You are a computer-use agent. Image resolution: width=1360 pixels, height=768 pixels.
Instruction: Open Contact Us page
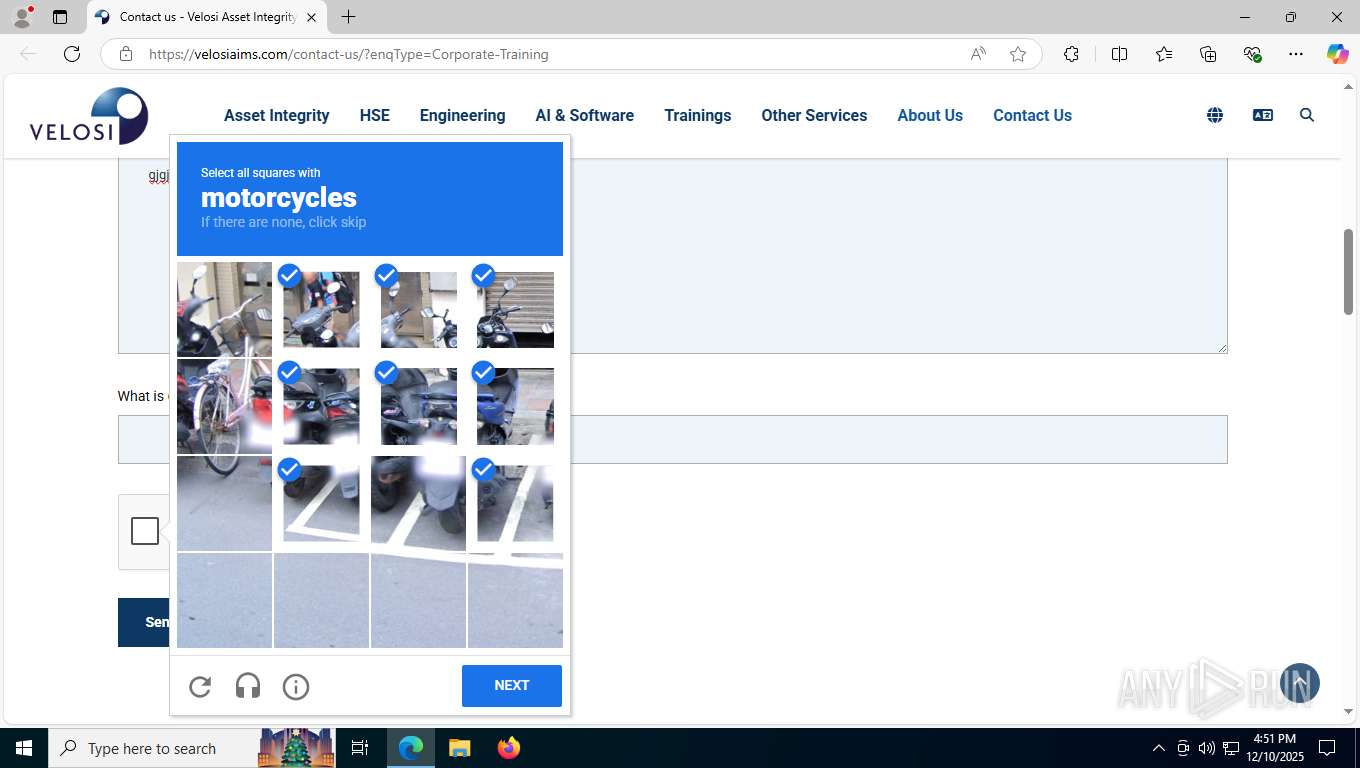pyautogui.click(x=1032, y=115)
